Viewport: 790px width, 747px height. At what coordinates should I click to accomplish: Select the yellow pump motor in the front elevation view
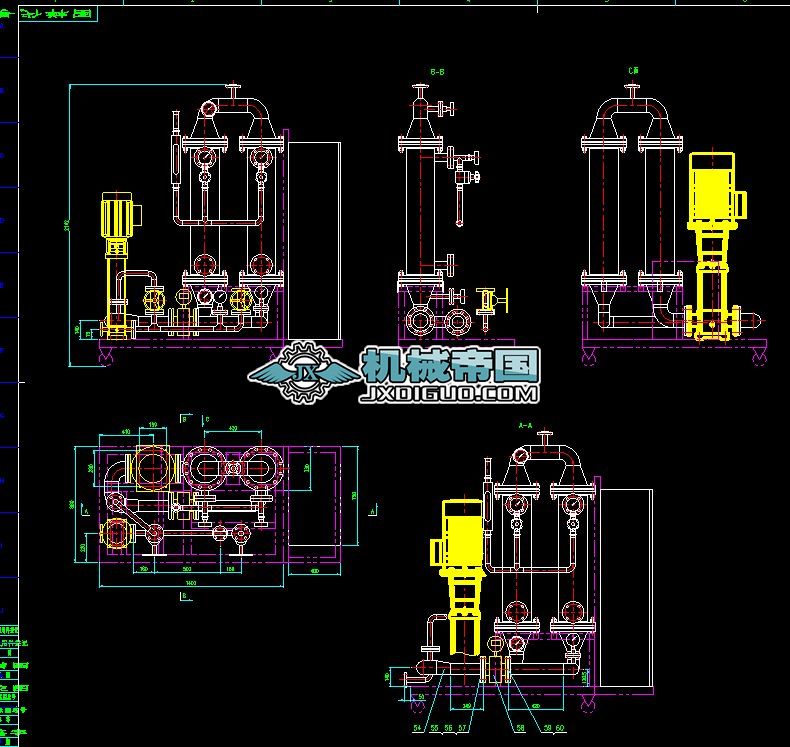(120, 215)
